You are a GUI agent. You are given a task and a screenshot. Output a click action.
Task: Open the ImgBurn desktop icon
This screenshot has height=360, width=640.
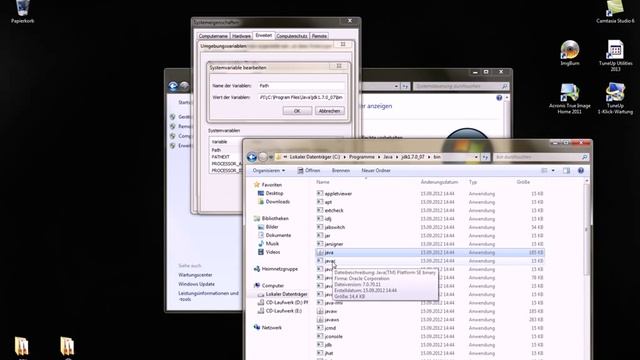click(570, 53)
